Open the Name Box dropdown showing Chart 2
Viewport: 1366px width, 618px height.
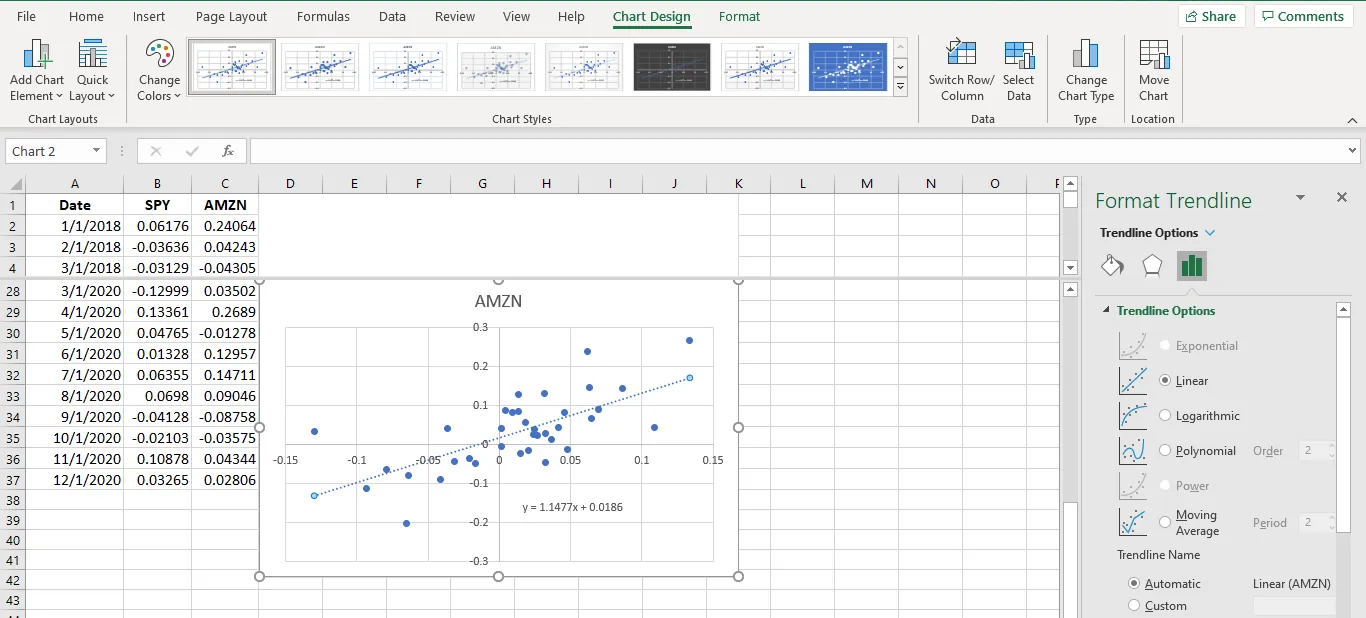97,150
